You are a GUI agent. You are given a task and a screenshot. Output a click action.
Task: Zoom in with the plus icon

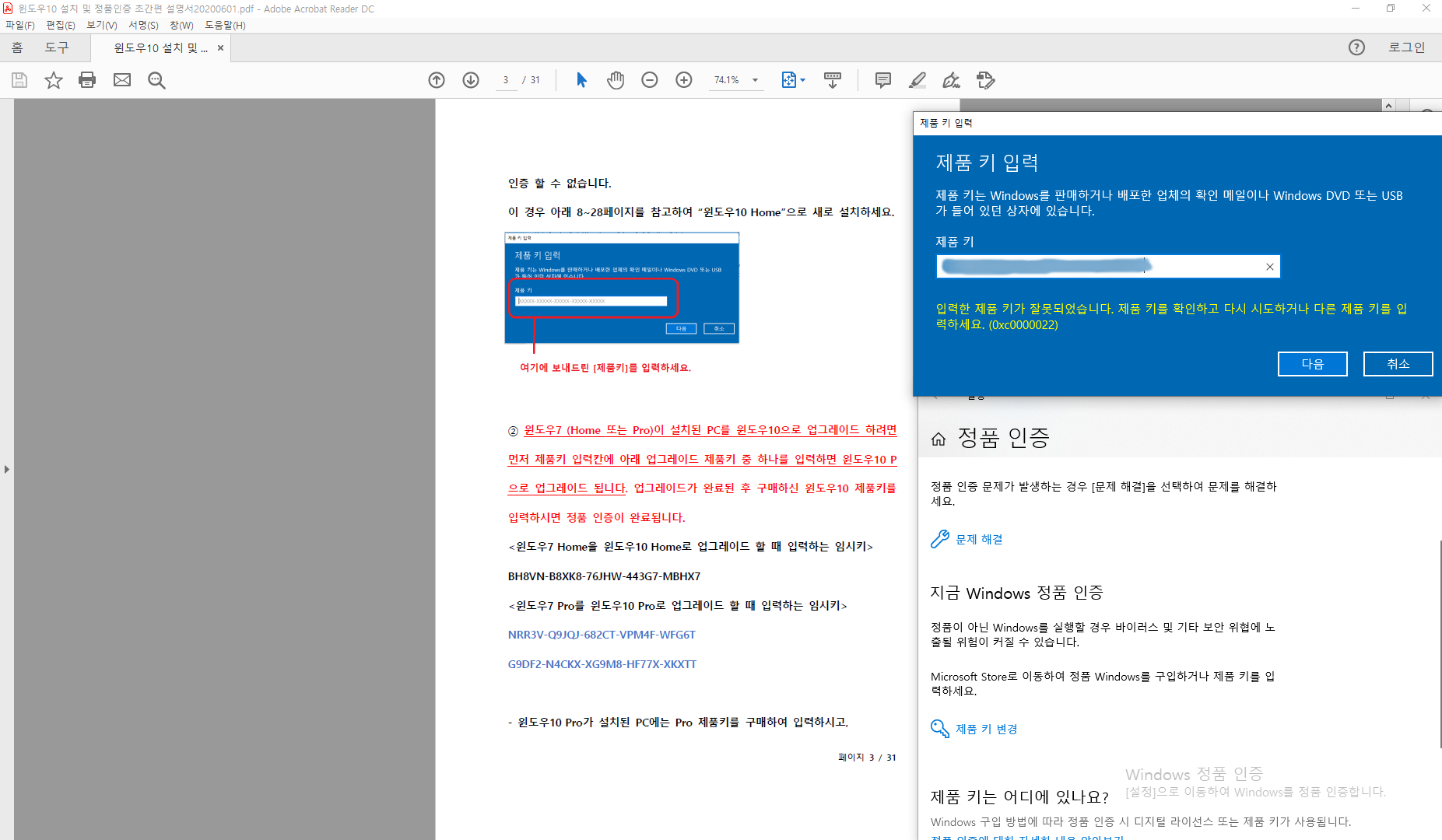tap(684, 80)
